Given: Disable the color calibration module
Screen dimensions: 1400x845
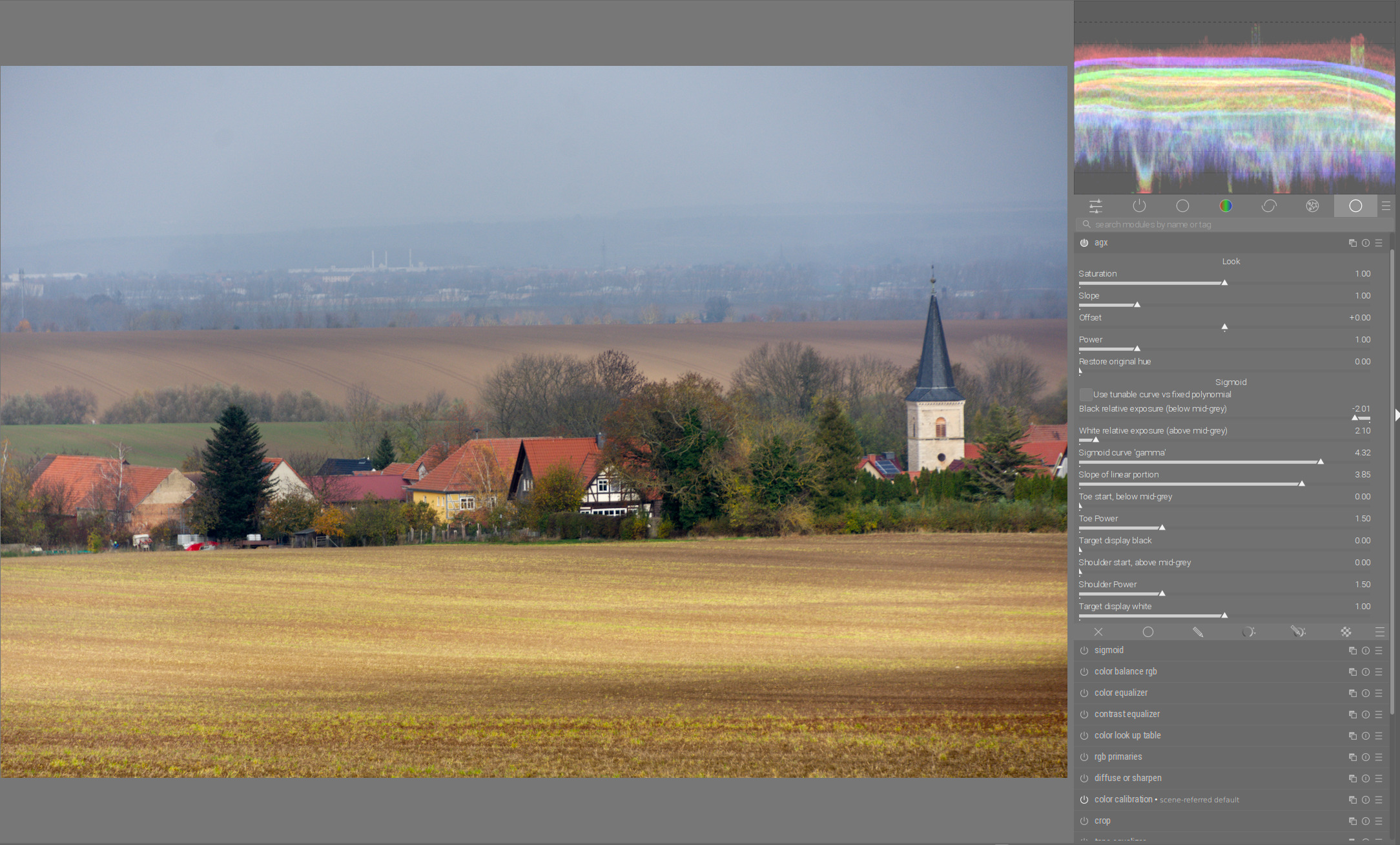Looking at the screenshot, I should [1084, 800].
